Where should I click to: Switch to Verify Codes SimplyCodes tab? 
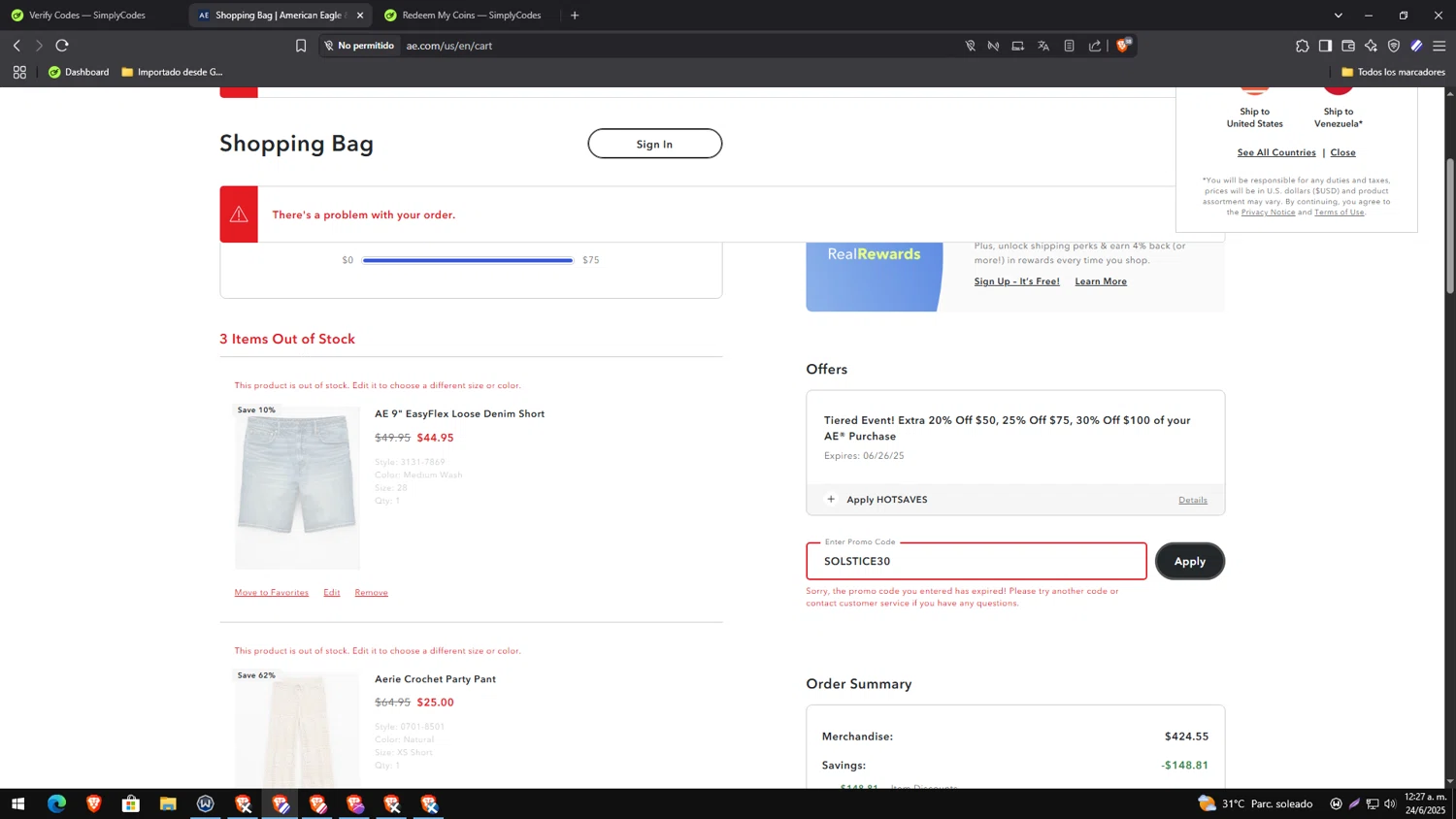pos(87,16)
